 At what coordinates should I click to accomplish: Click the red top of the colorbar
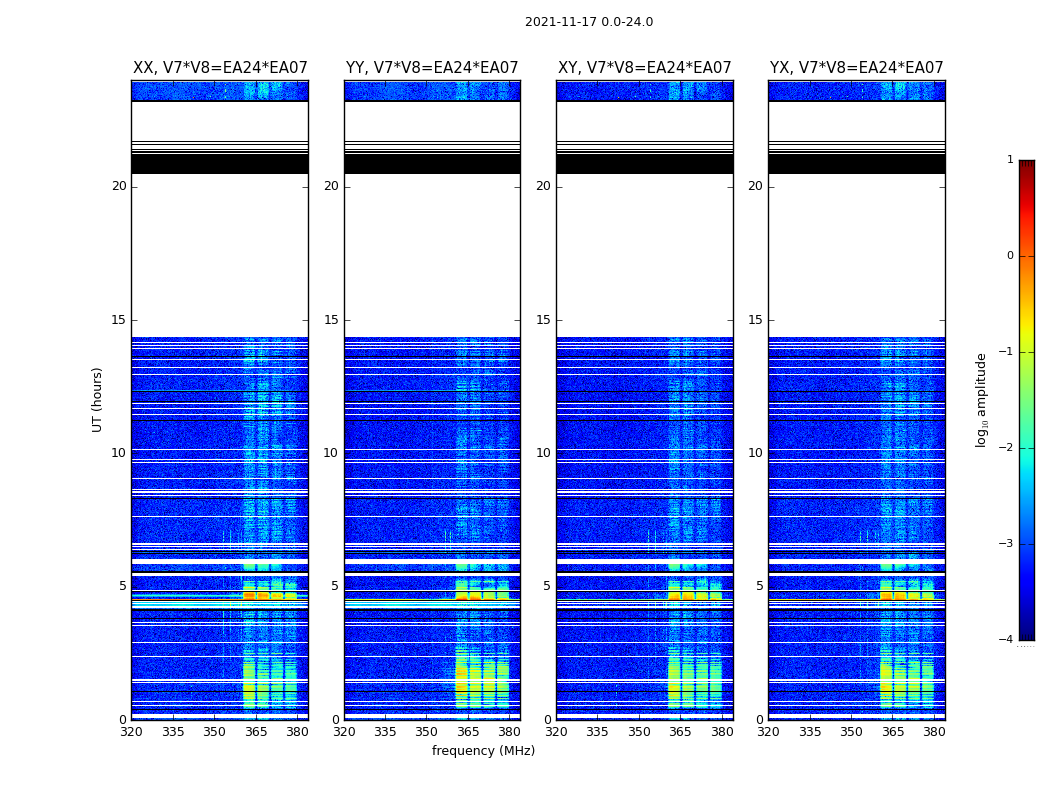[1027, 165]
